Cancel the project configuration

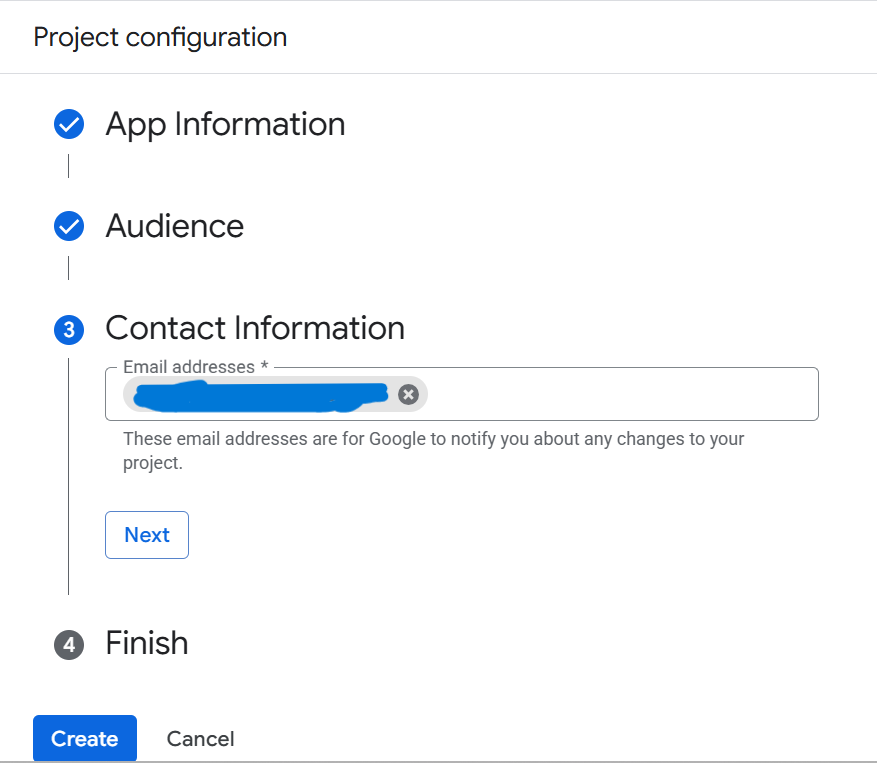tap(200, 739)
